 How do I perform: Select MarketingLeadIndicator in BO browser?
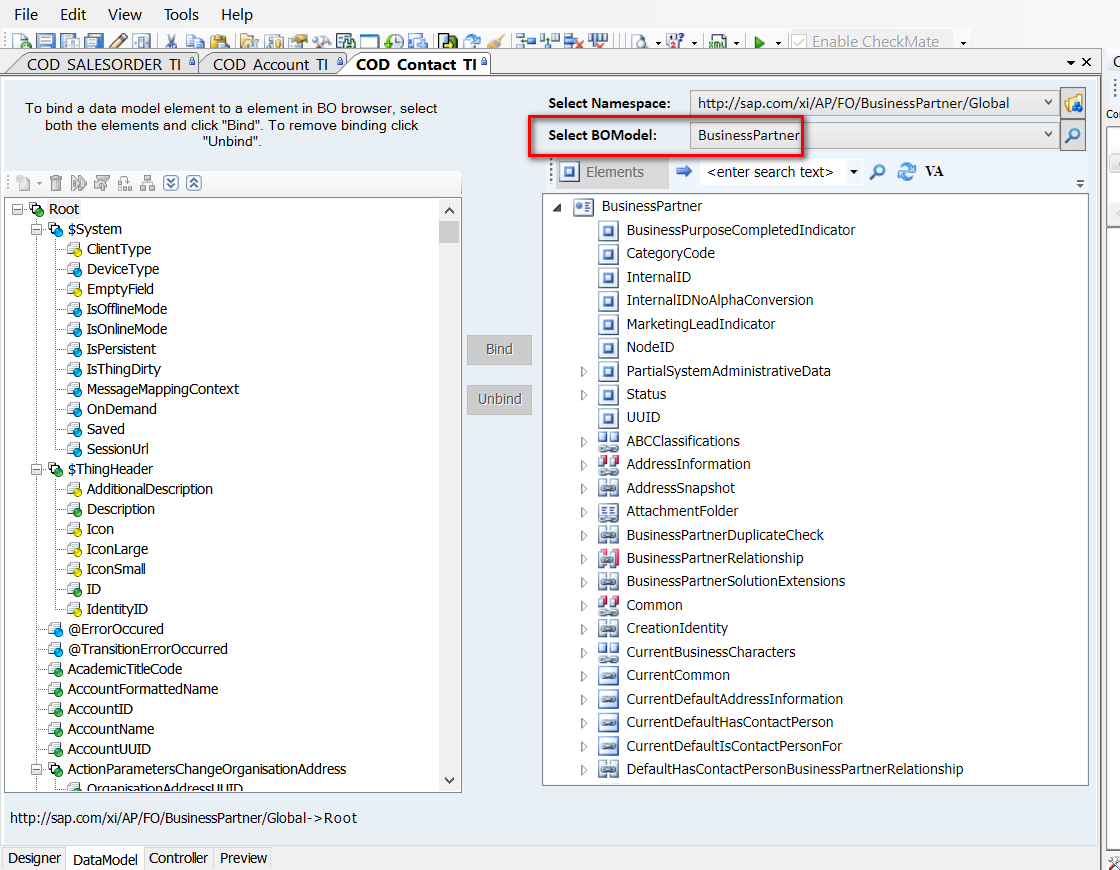[701, 324]
